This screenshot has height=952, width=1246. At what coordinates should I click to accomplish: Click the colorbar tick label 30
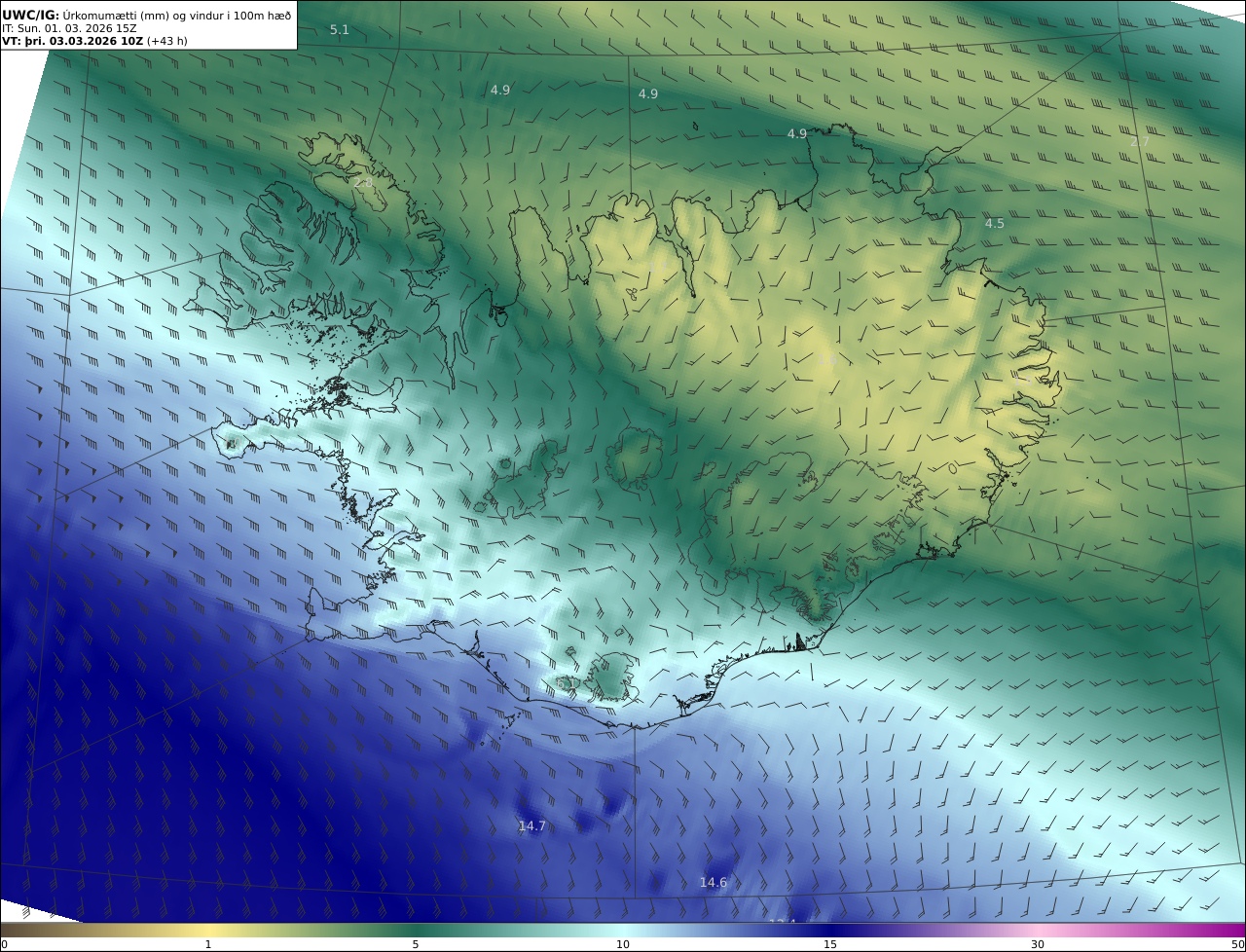click(x=1038, y=944)
